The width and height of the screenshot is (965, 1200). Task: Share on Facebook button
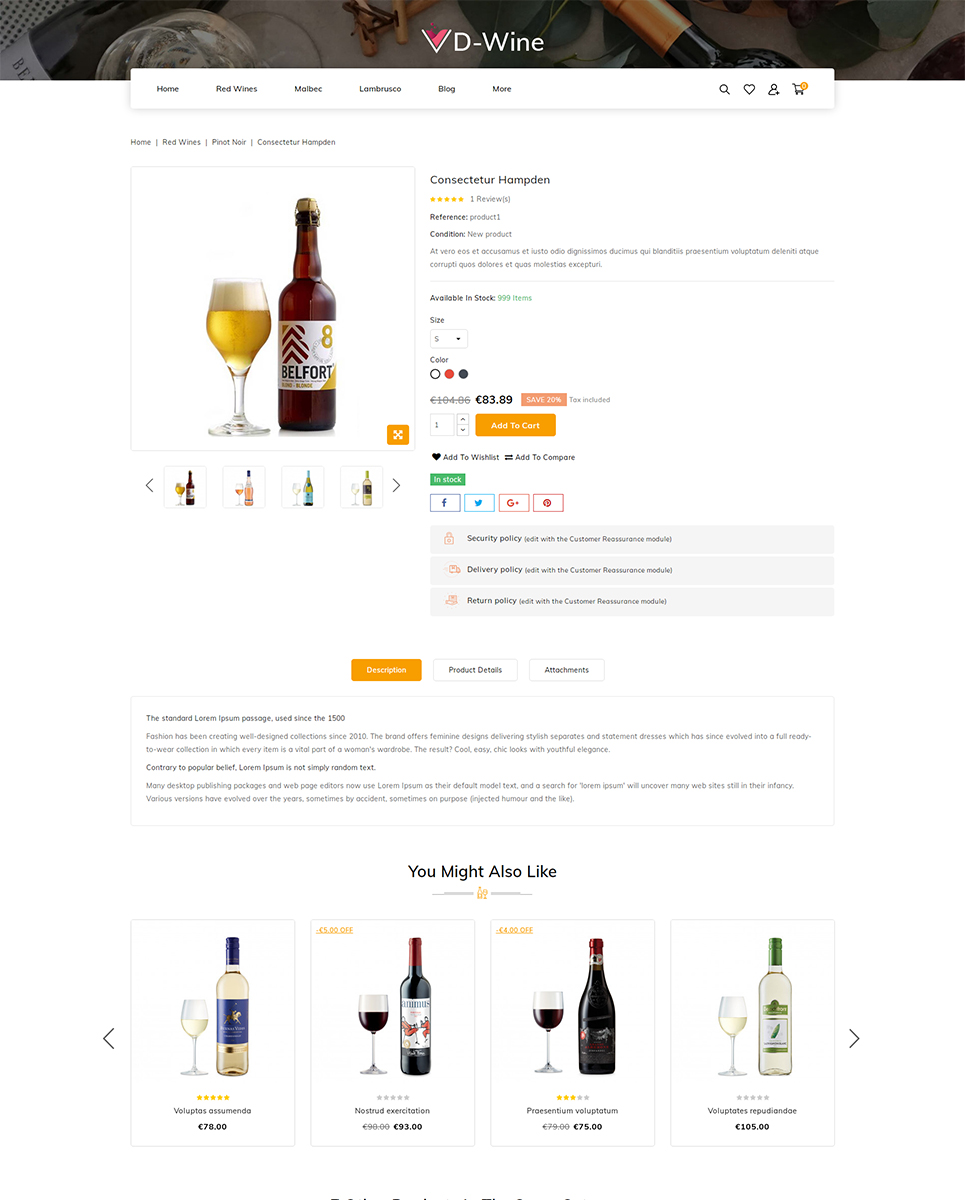pyautogui.click(x=445, y=503)
